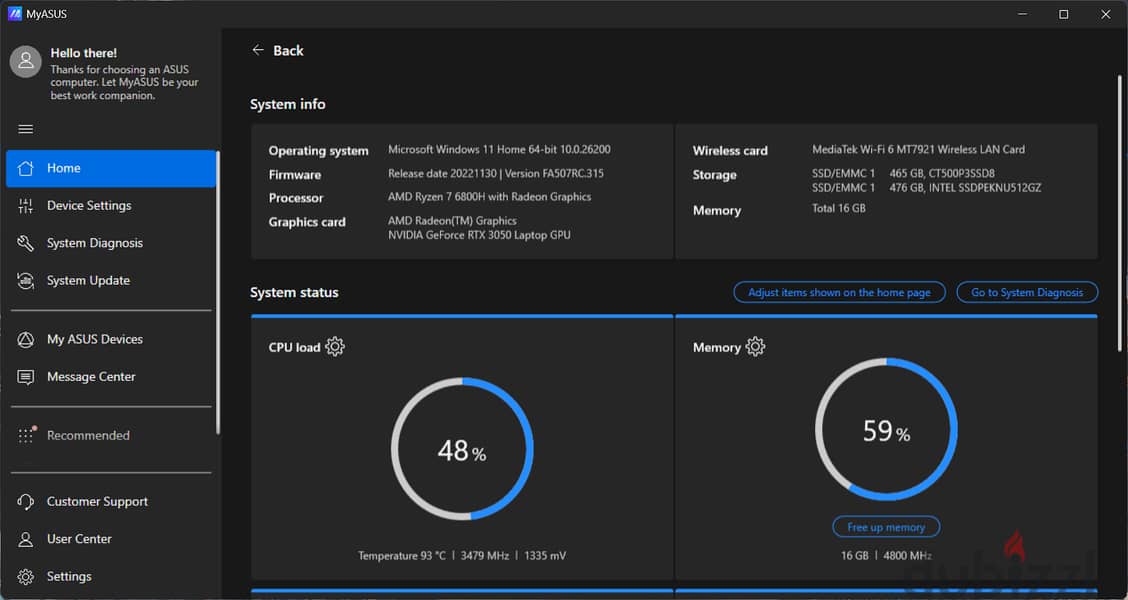Click the AMD Ryzen 7 6800H processor text
This screenshot has height=600, width=1128.
pos(489,197)
